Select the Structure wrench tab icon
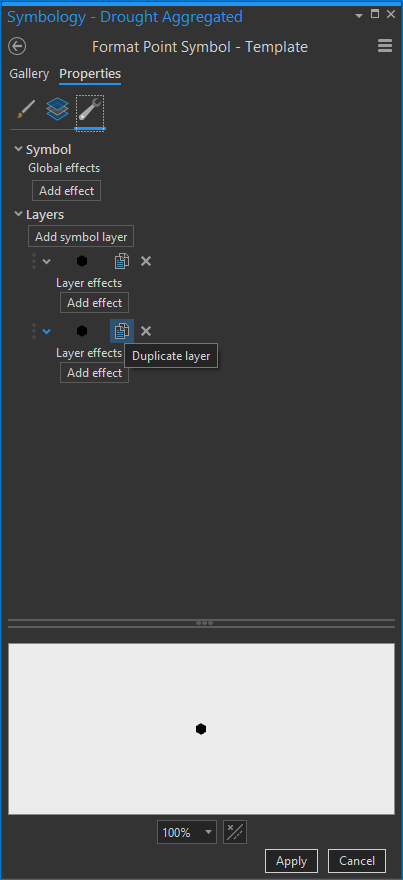The height and width of the screenshot is (880, 403). click(x=90, y=110)
